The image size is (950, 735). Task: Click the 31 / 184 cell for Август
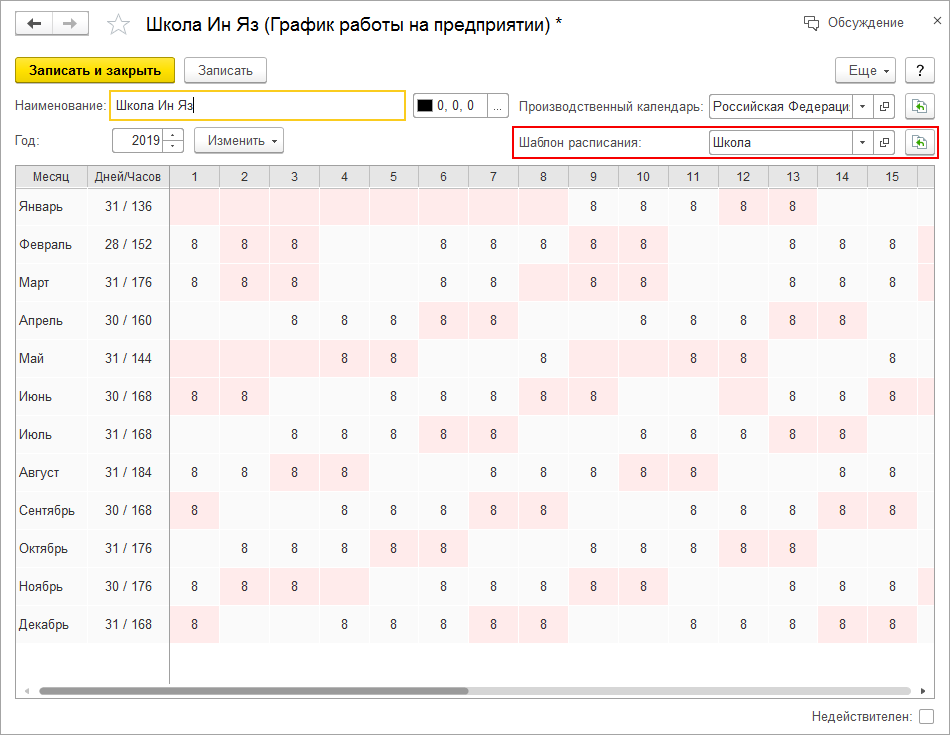[128, 473]
